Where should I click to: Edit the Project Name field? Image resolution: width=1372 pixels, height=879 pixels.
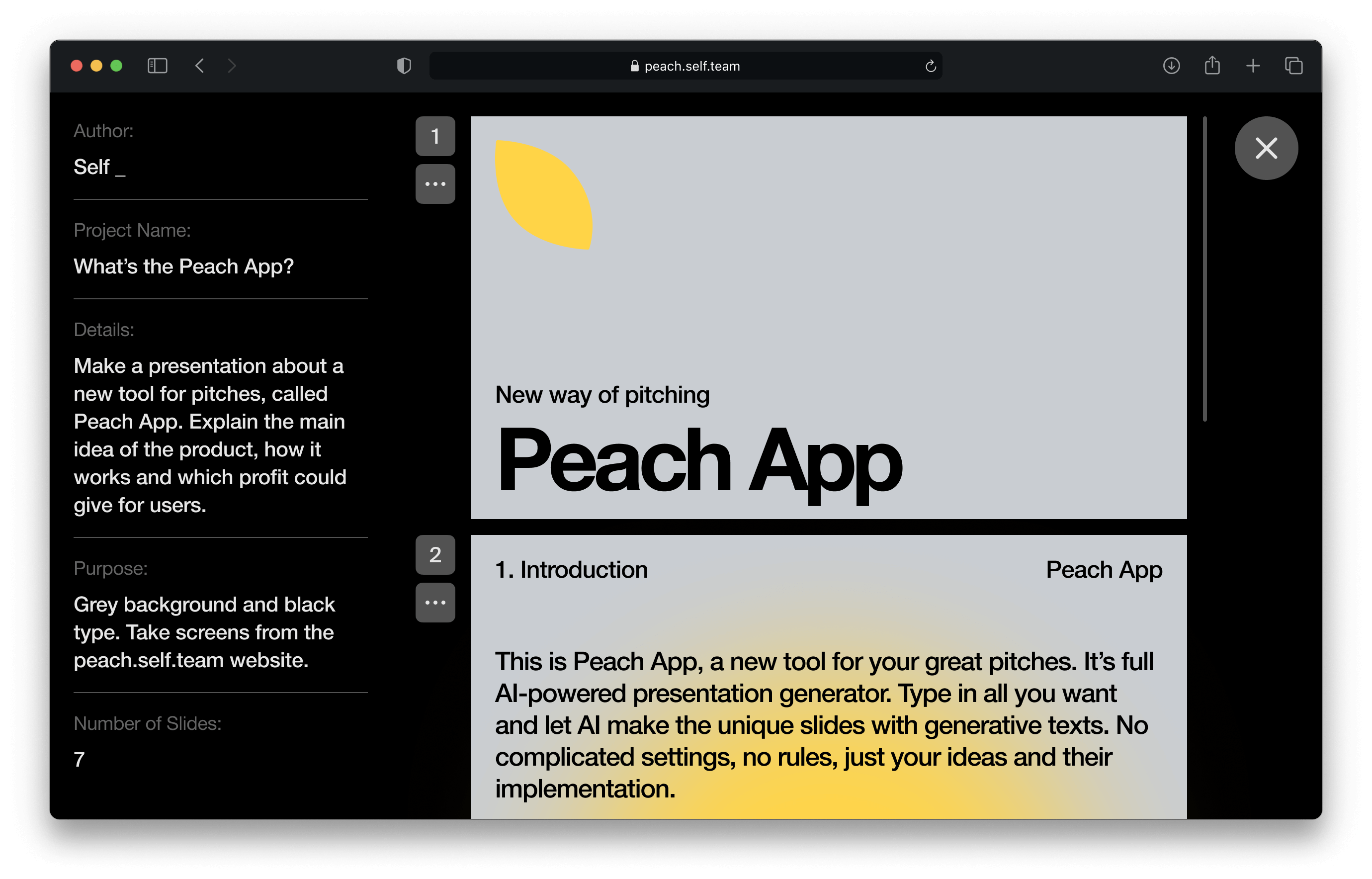pos(183,266)
